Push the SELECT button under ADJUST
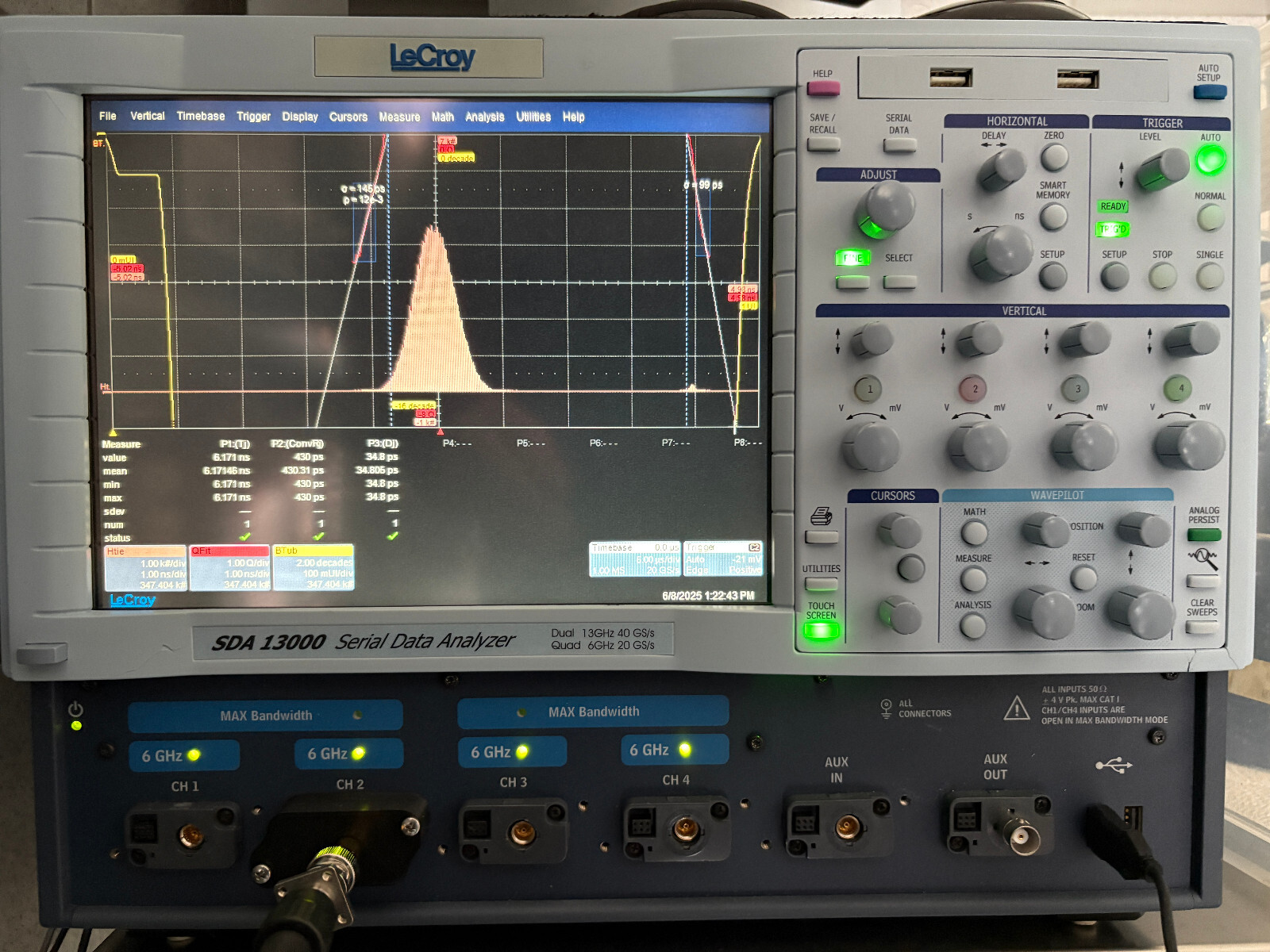The height and width of the screenshot is (952, 1270). [899, 282]
